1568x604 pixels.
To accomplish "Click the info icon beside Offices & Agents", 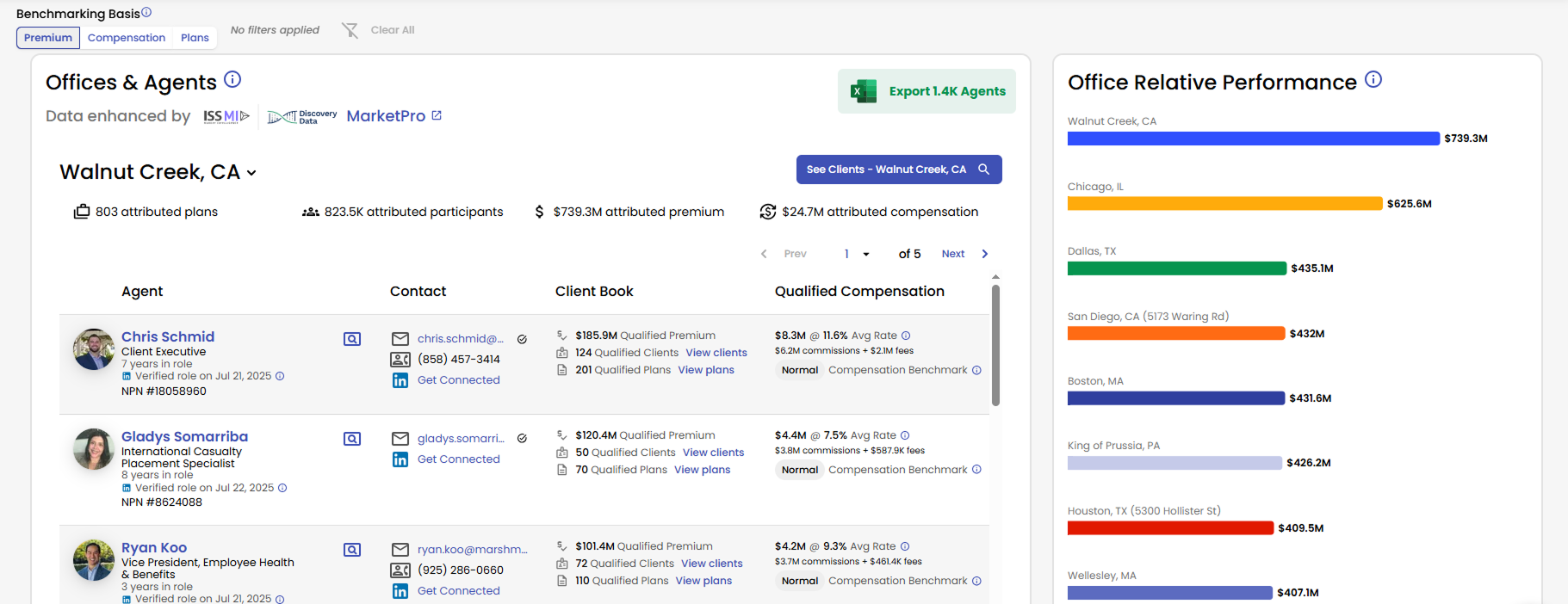I will 232,80.
